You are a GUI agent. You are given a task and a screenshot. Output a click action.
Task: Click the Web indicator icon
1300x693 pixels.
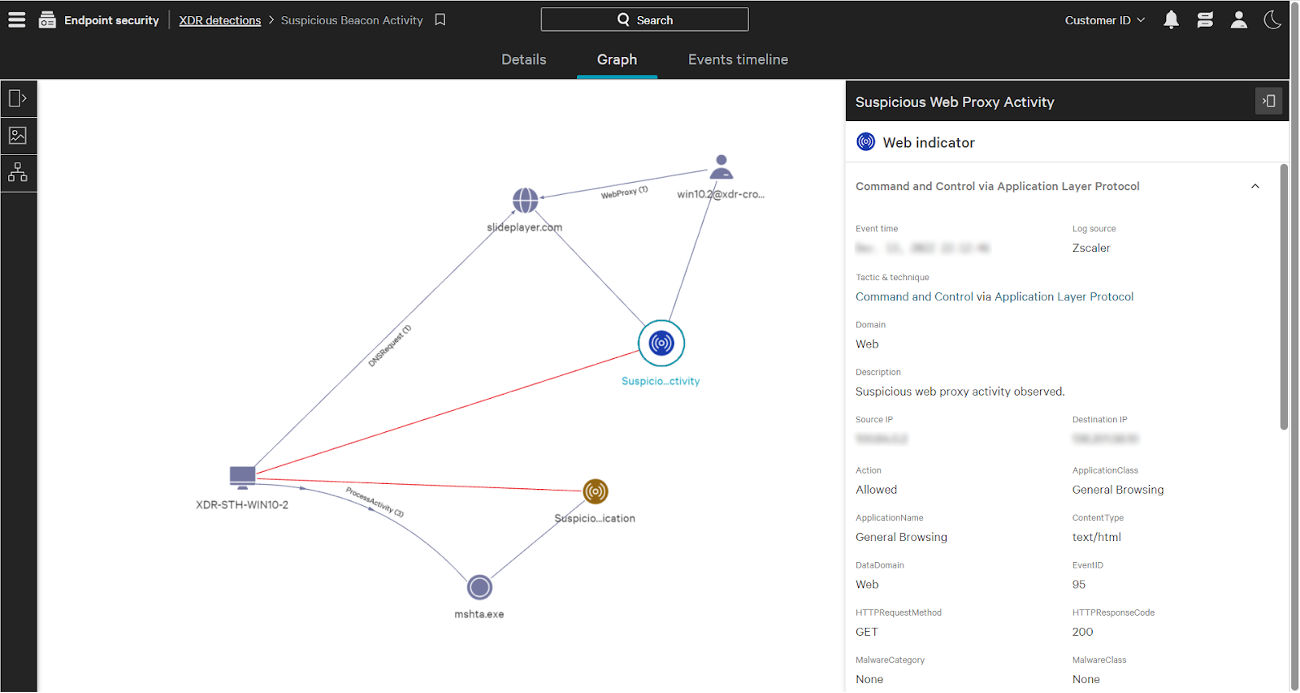[x=866, y=142]
